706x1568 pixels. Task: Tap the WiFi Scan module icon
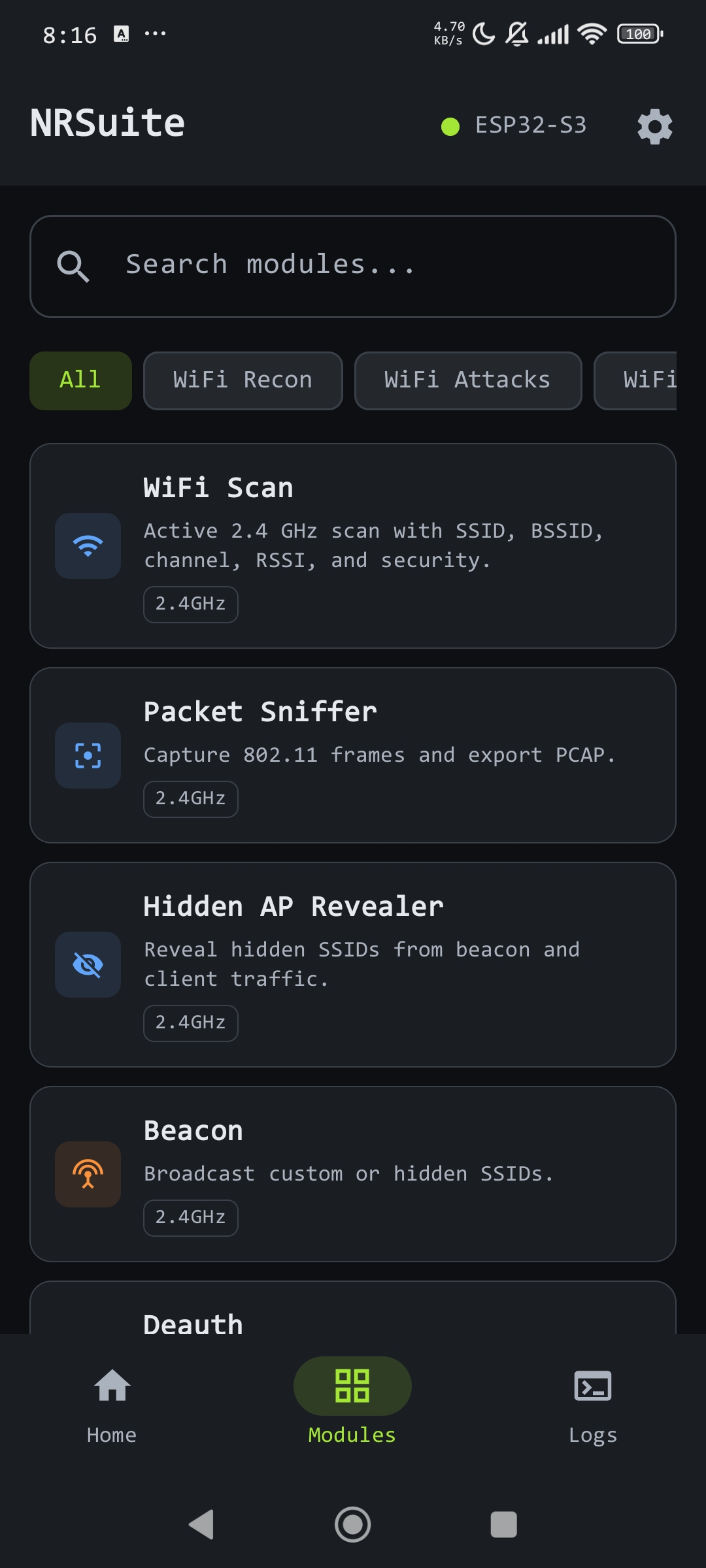pos(88,546)
